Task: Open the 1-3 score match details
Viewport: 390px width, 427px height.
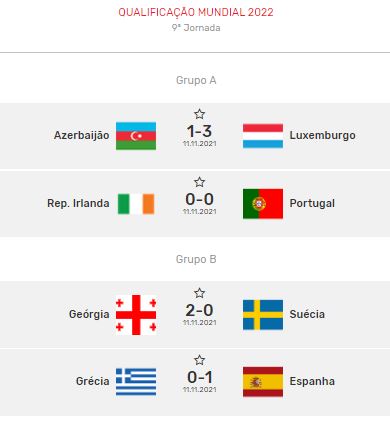Action: coord(199,131)
